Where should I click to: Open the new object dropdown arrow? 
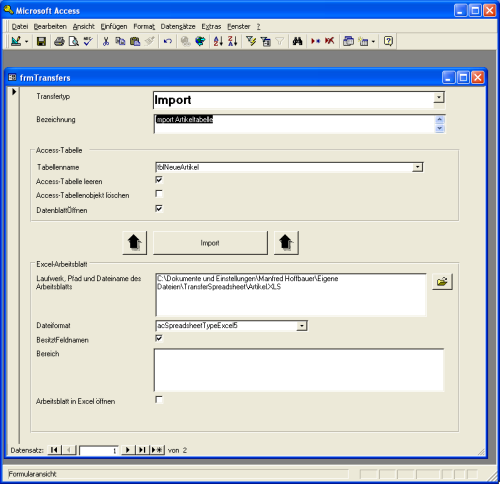pos(373,42)
